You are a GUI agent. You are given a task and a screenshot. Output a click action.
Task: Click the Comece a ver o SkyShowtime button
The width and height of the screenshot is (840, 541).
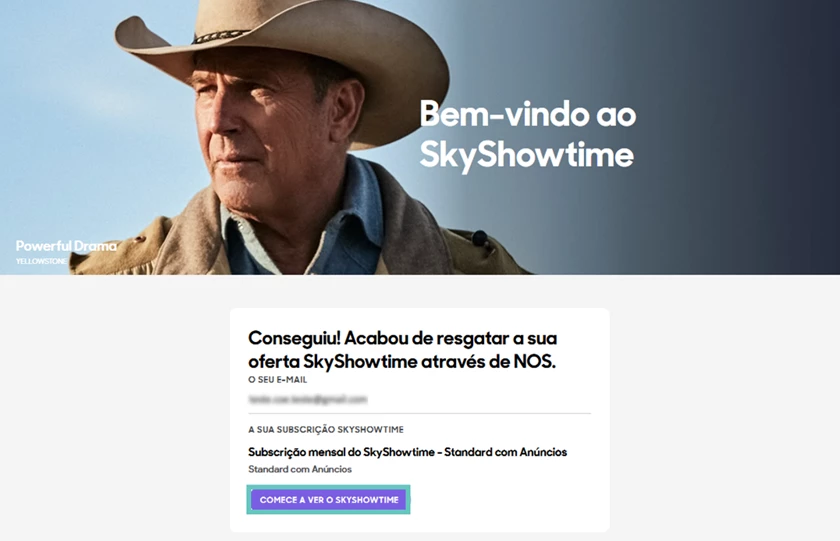coord(329,500)
